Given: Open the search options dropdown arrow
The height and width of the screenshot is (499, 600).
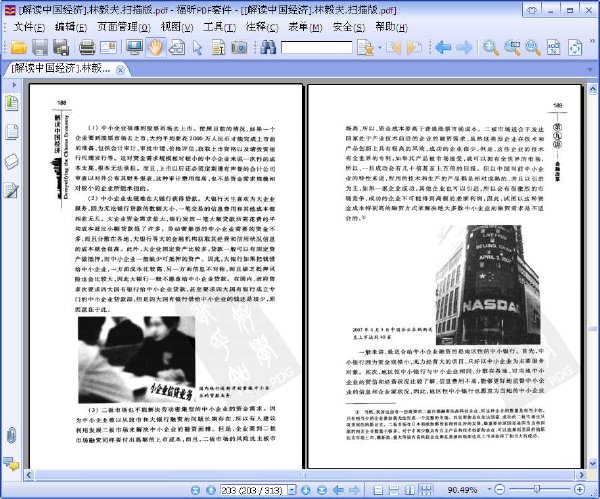Looking at the screenshot, I should (x=380, y=48).
